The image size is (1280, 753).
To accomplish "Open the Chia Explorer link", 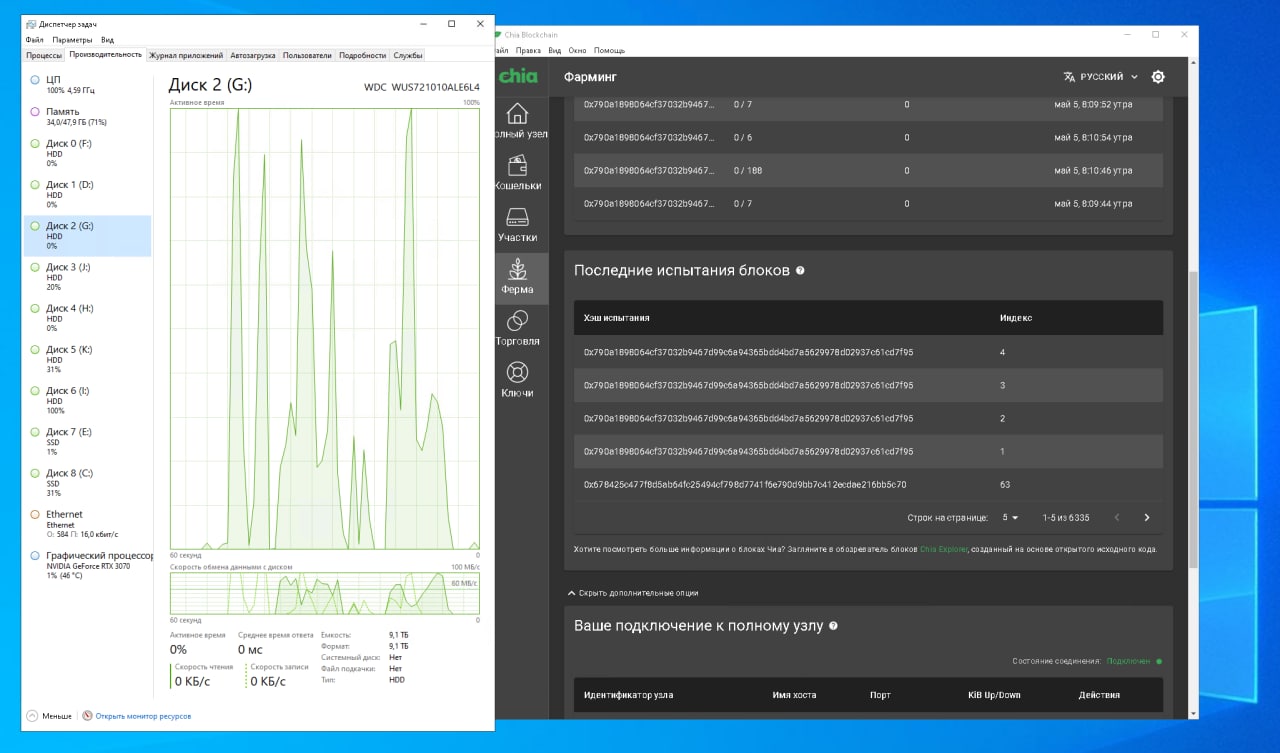I will (x=944, y=549).
